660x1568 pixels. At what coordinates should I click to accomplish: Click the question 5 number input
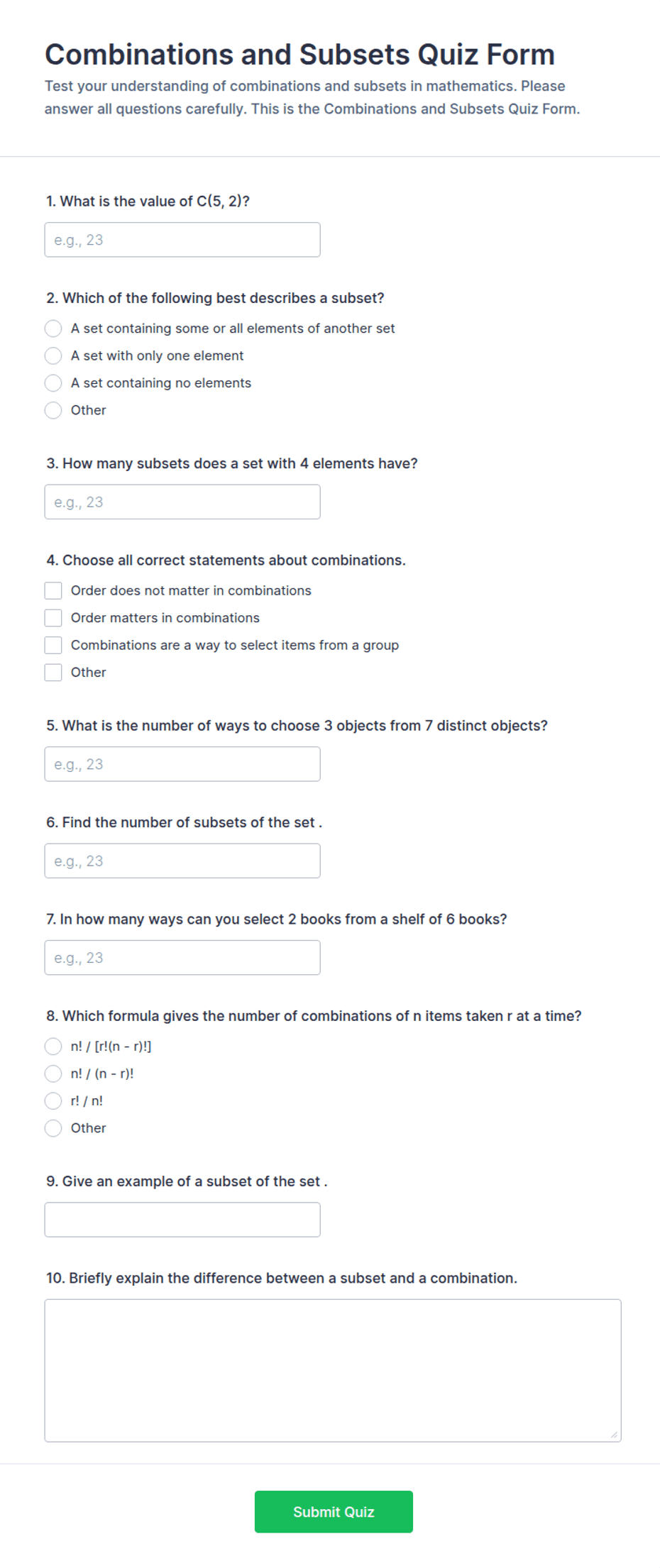[x=182, y=764]
